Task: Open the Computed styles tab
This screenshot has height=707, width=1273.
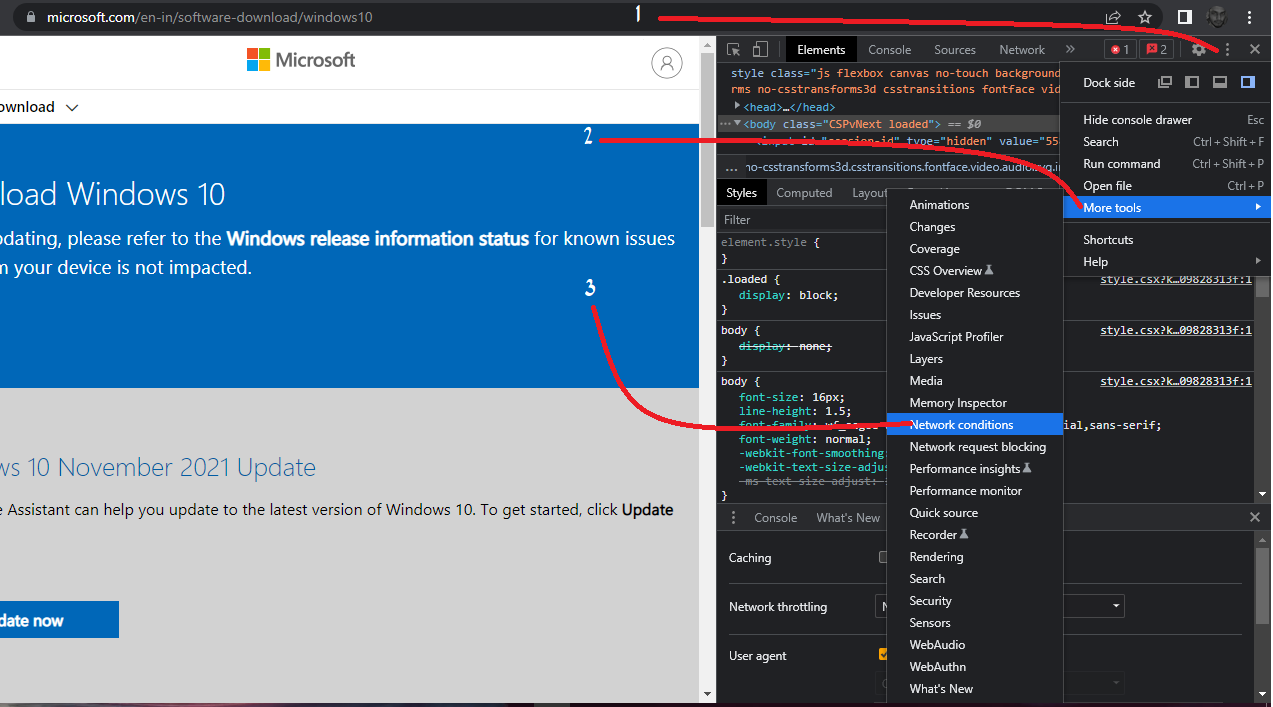Action: coord(804,193)
